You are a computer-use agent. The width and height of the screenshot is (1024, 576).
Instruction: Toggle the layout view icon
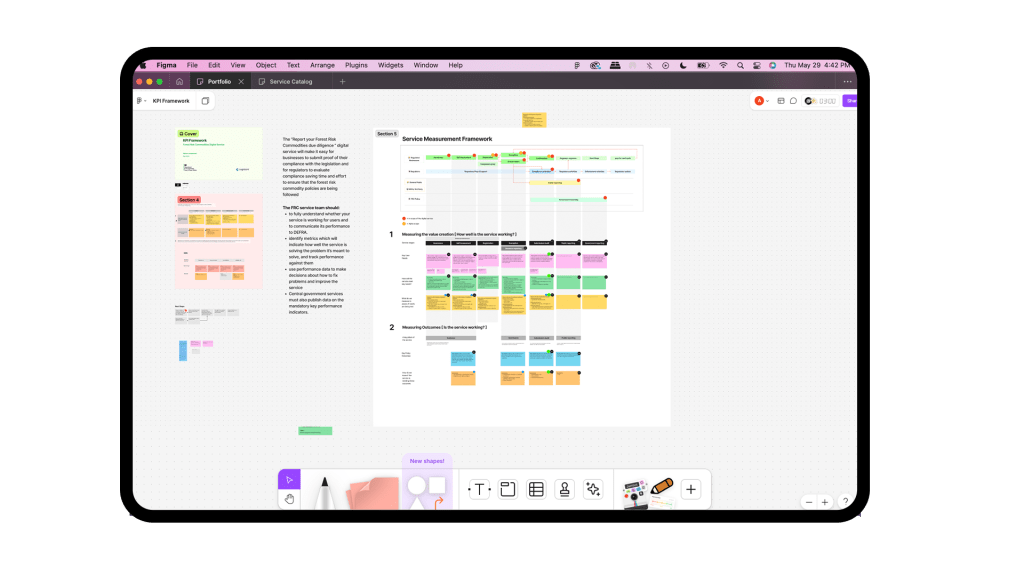pyautogui.click(x=781, y=101)
